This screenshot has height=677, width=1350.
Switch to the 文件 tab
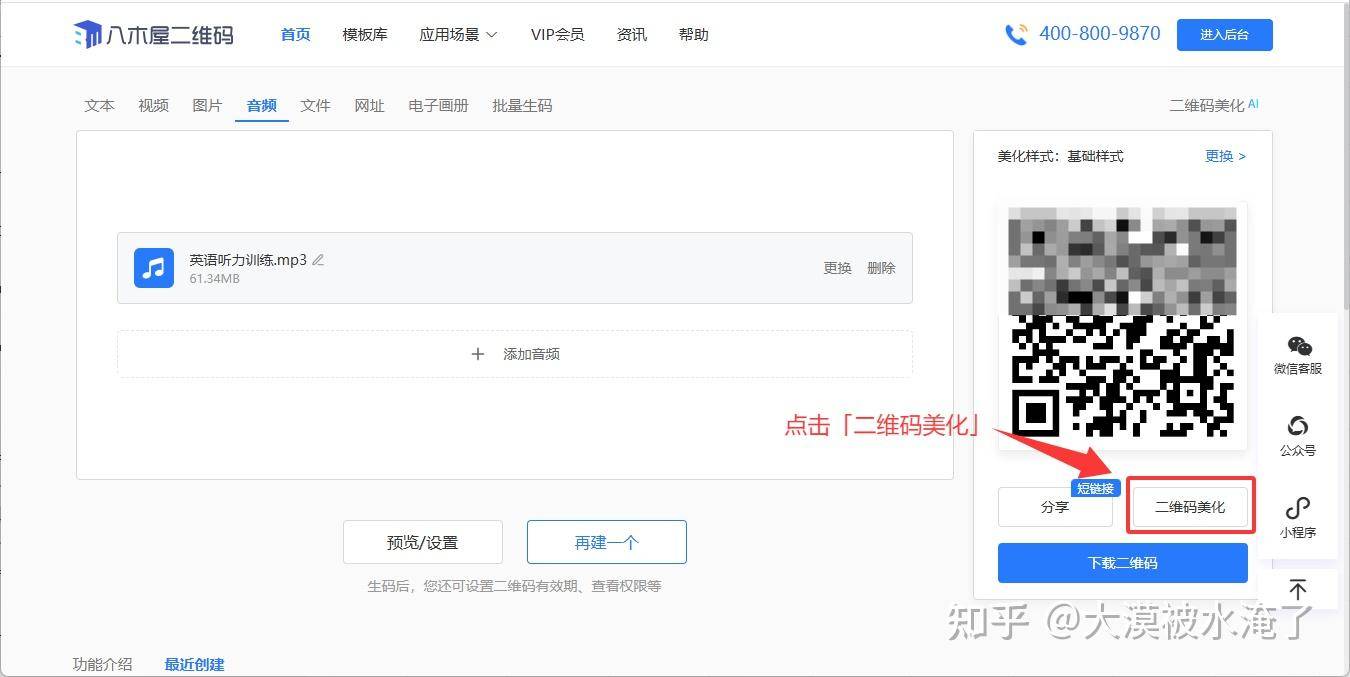pyautogui.click(x=316, y=105)
